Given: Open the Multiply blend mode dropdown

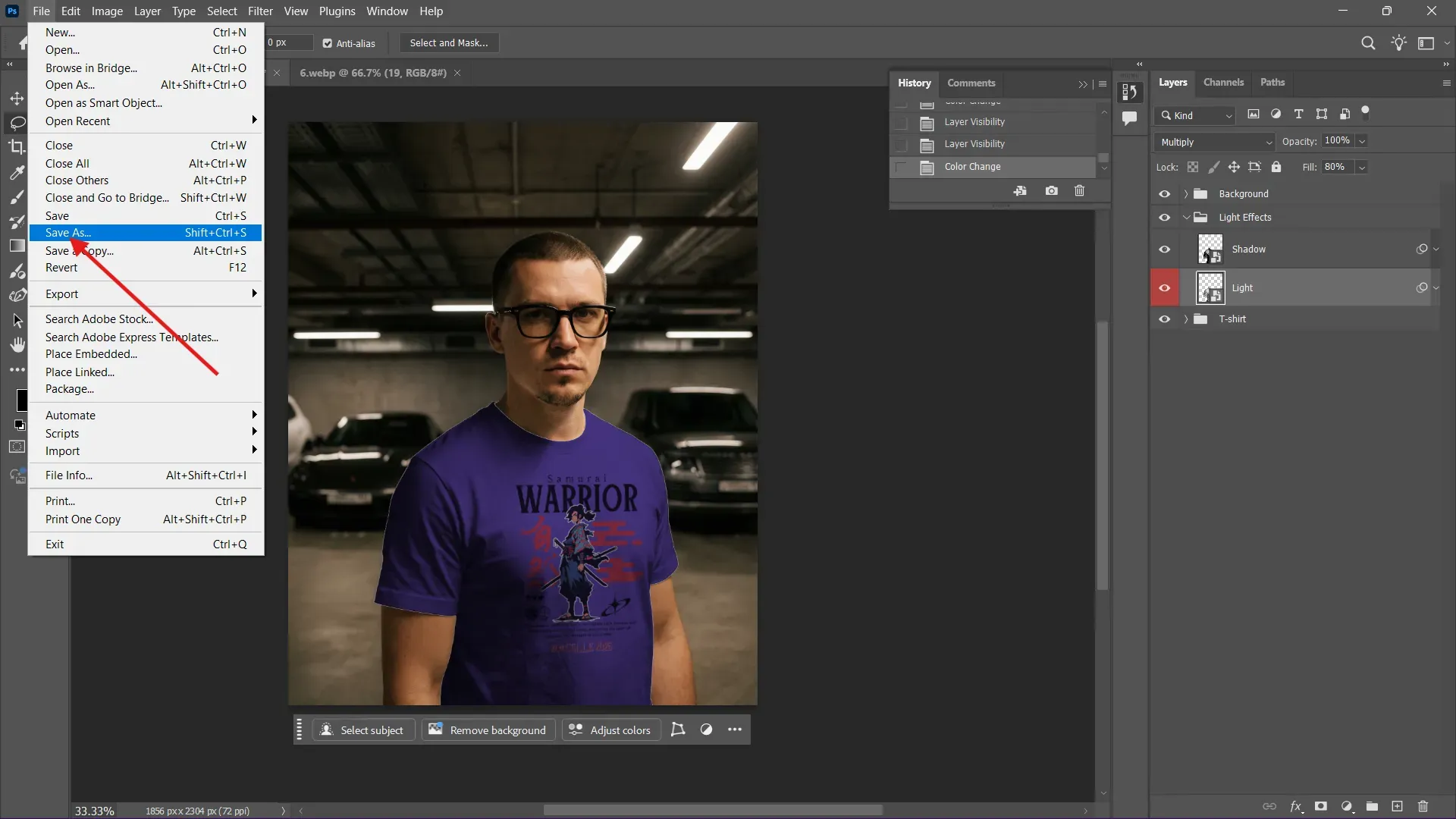Looking at the screenshot, I should click(x=1212, y=142).
